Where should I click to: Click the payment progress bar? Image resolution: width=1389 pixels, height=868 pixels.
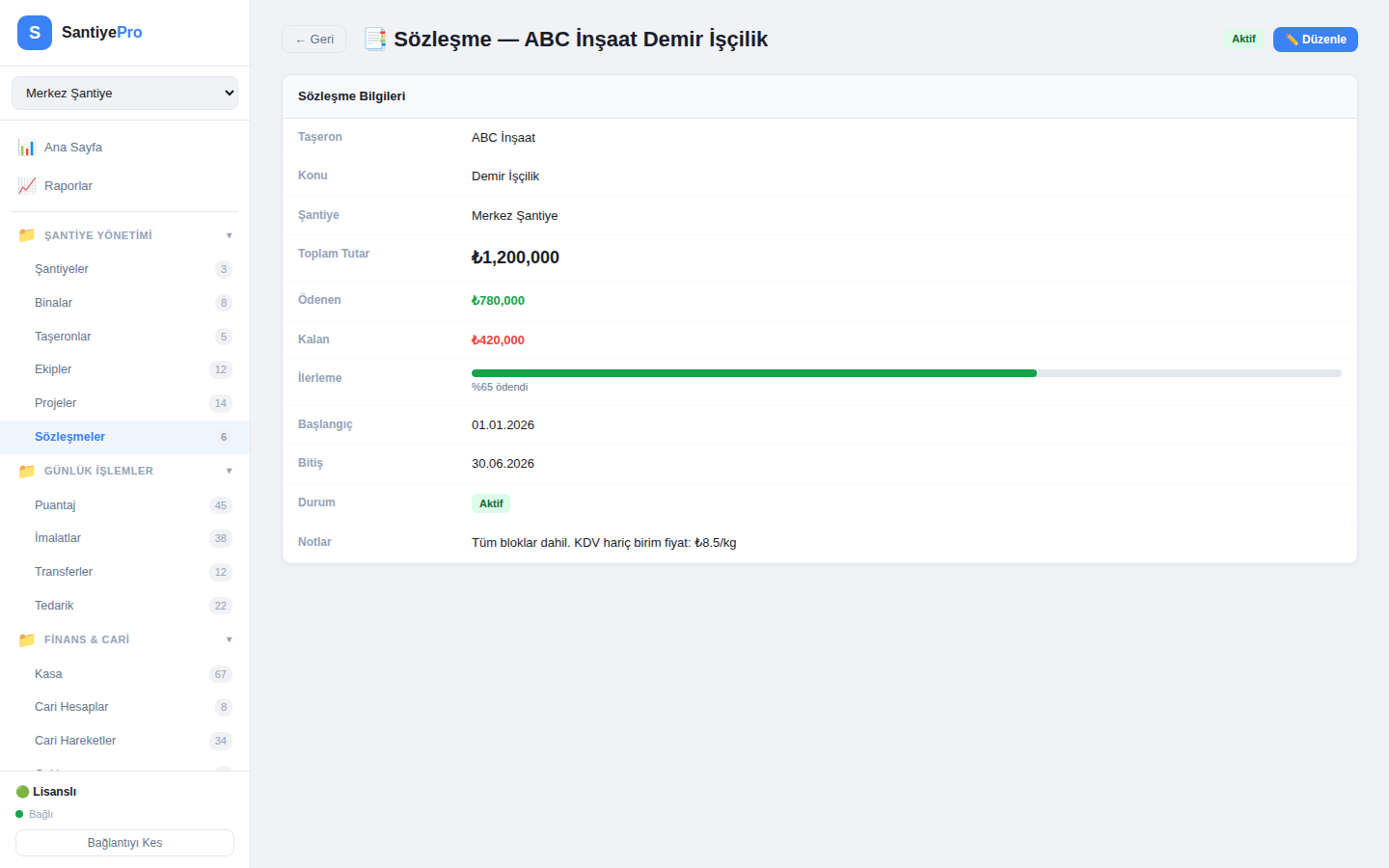[x=906, y=373]
